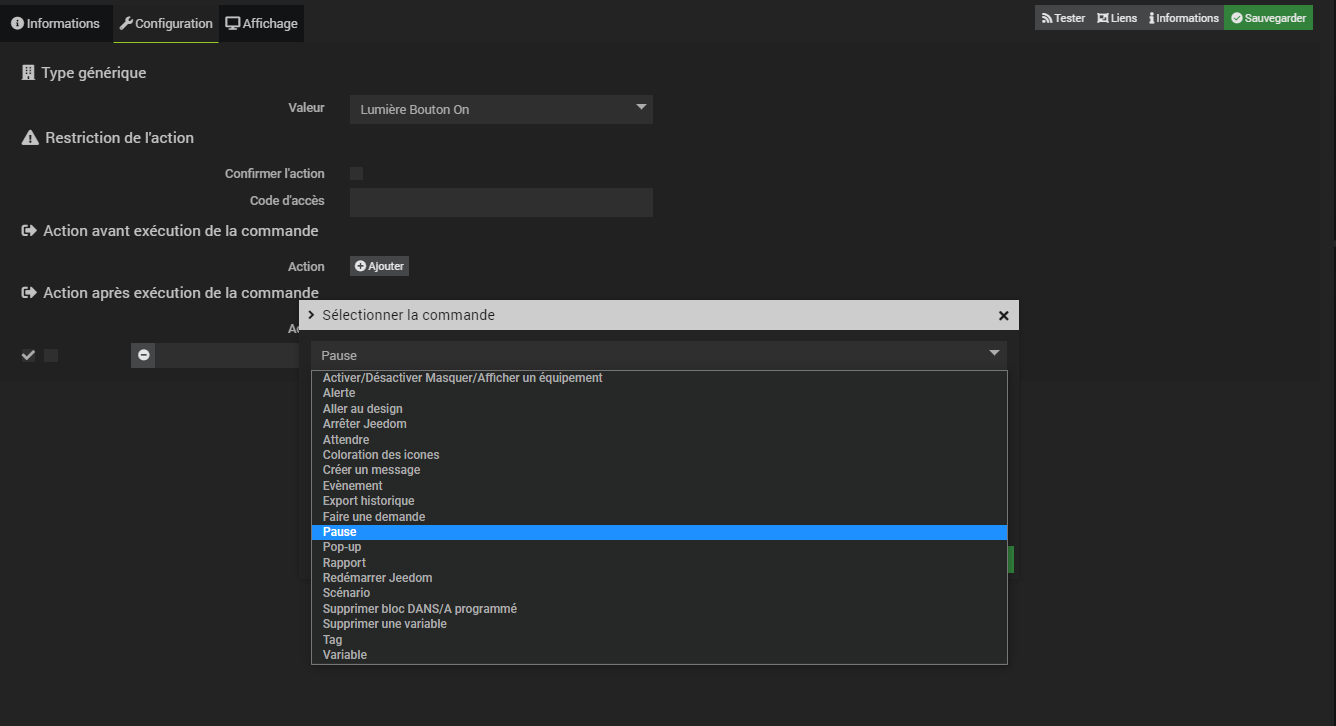Toggle the Confirmer l'action checkbox
Image resolution: width=1336 pixels, height=726 pixels.
tap(356, 173)
